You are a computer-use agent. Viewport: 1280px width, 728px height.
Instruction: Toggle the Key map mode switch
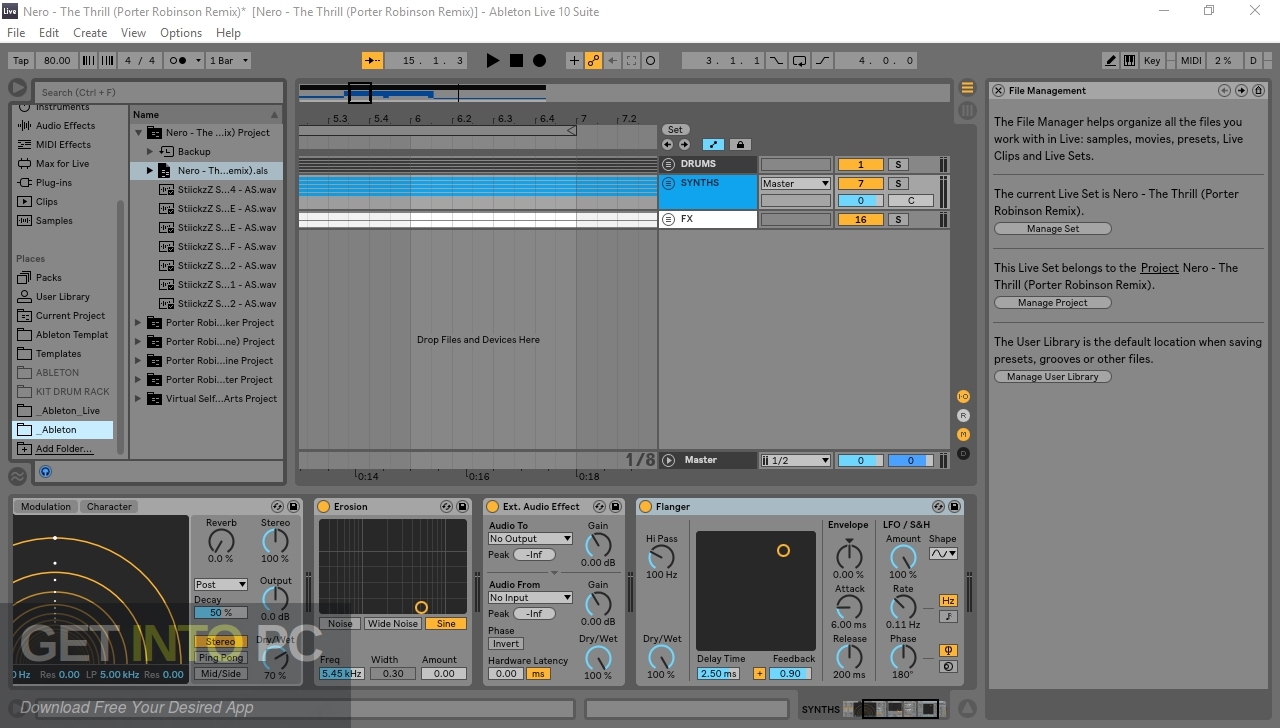pos(1152,61)
